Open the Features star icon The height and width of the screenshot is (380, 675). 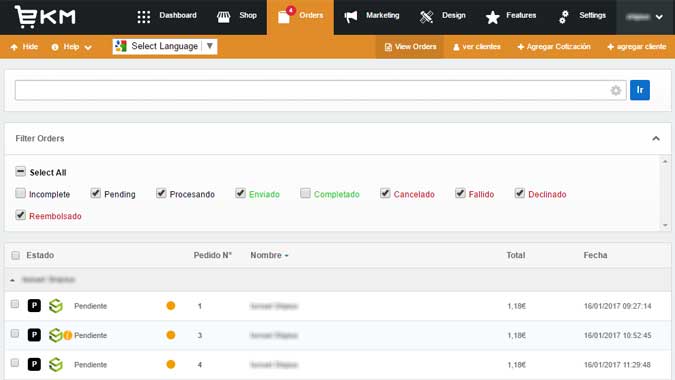coord(492,17)
